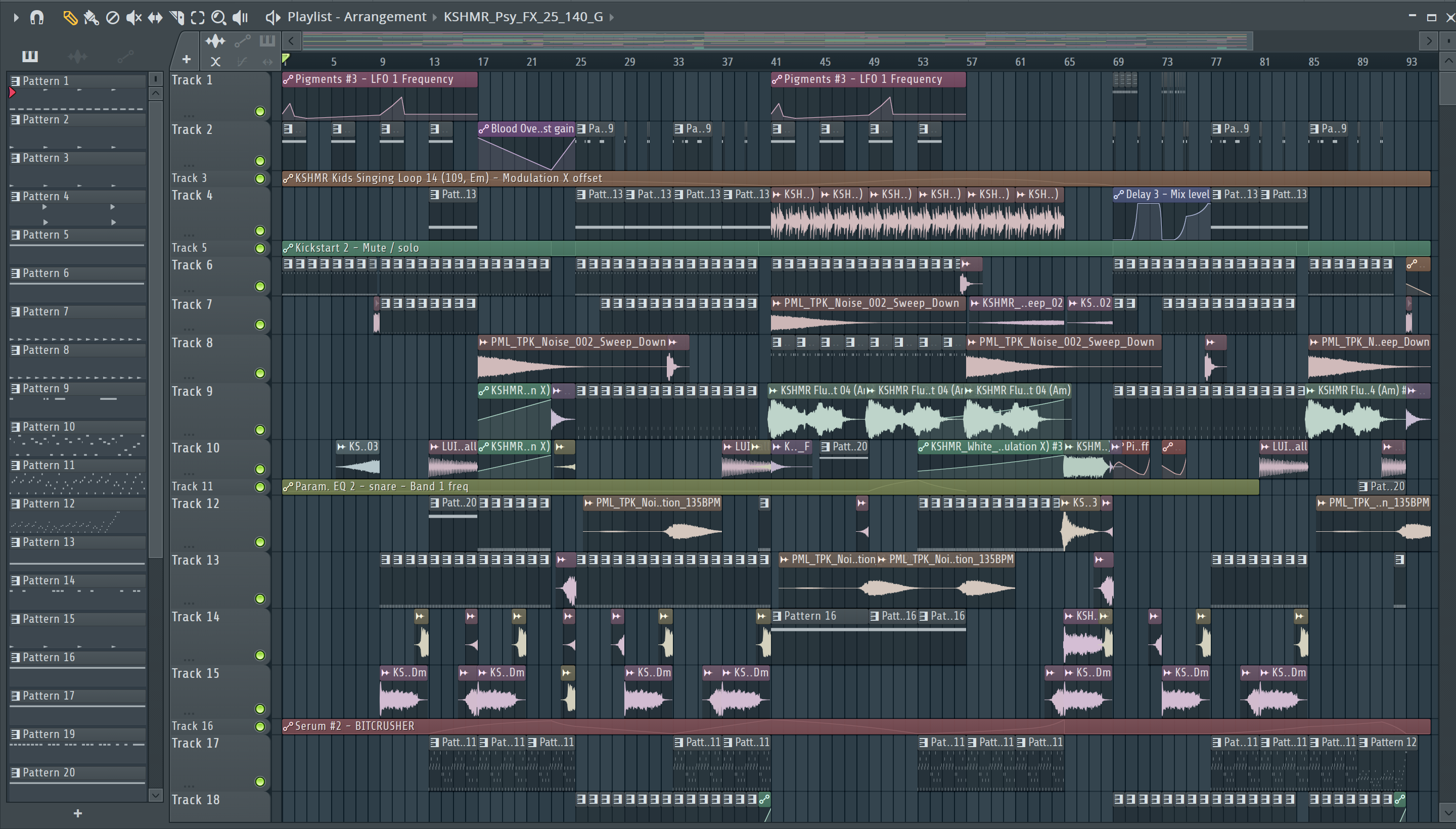
Task: Open the arrangement dropdown arrow after Arrangement
Action: (x=435, y=17)
